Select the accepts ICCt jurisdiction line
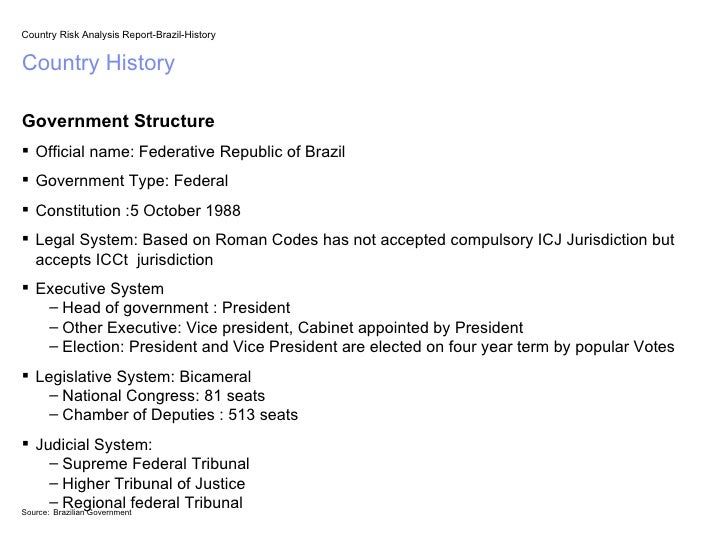Image resolution: width=728 pixels, height=546 pixels. (124, 260)
